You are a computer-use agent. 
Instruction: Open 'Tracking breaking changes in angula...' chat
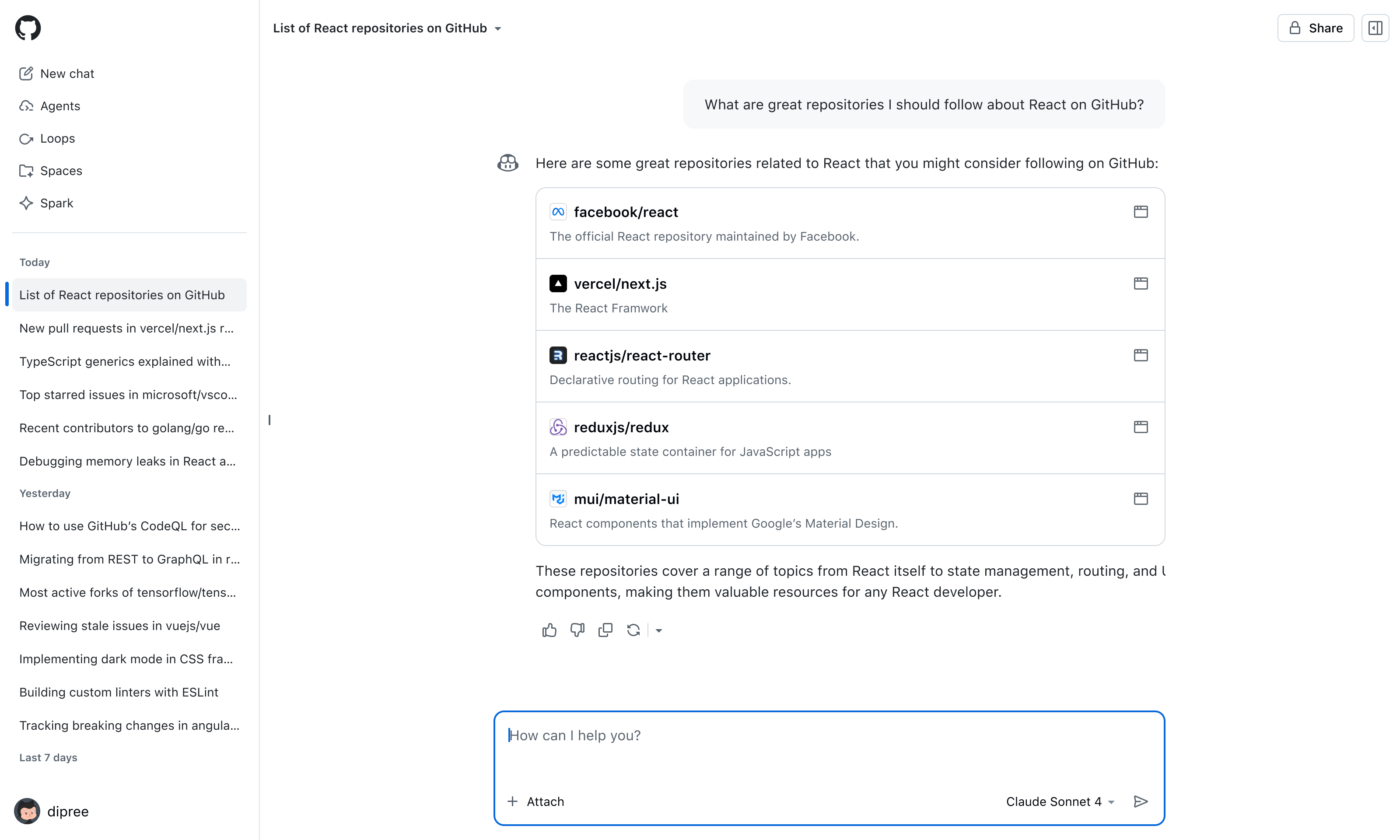point(129,726)
